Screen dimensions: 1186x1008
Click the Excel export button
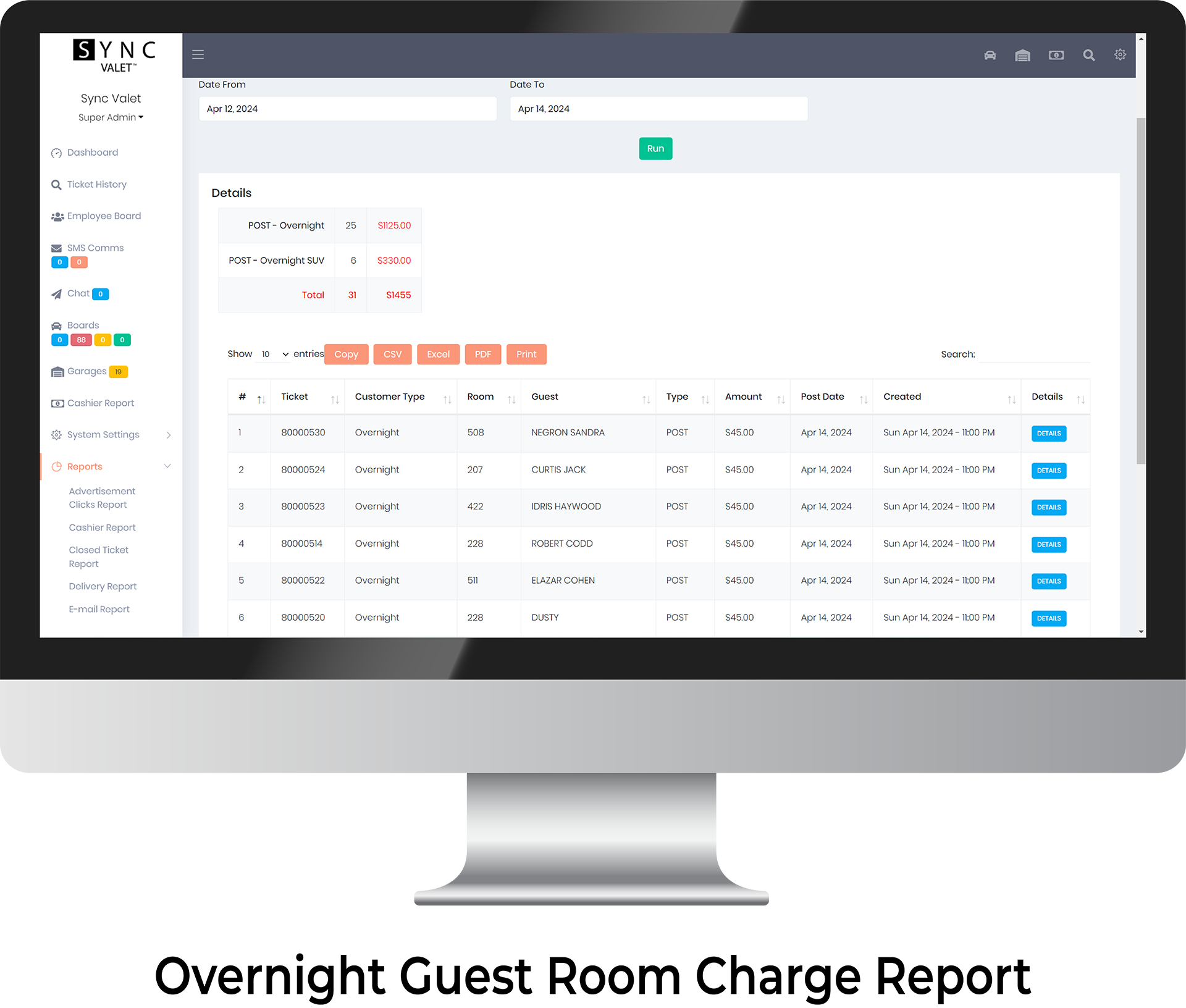(x=438, y=354)
